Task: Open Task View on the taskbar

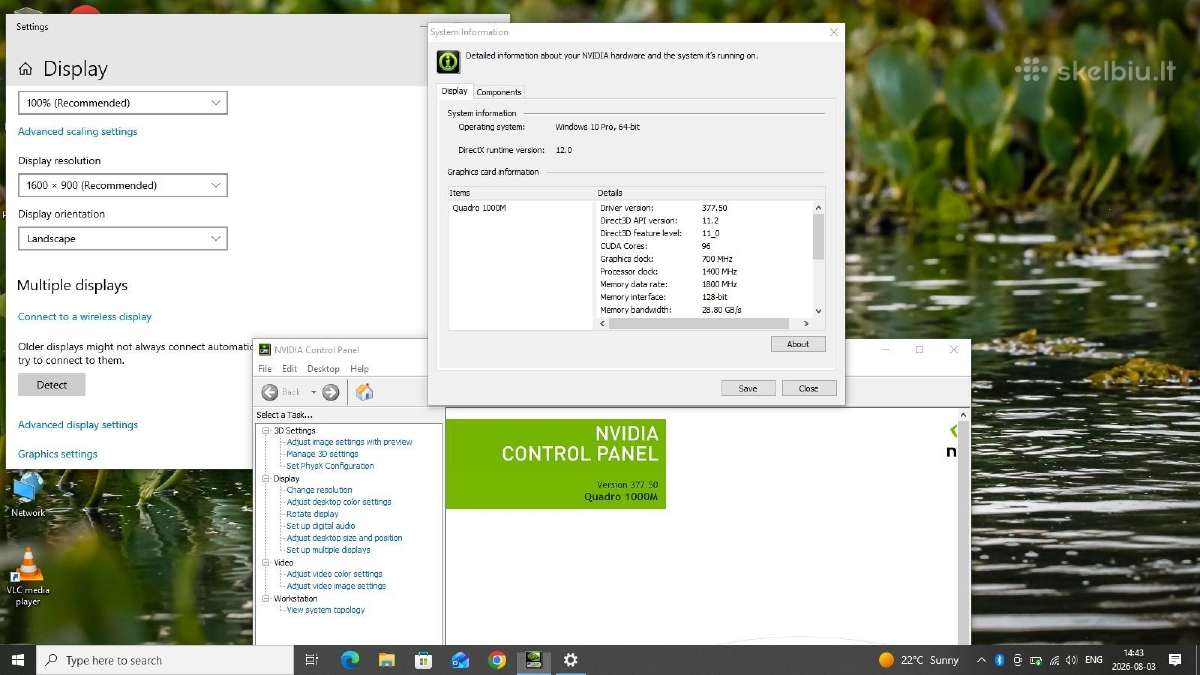Action: [x=311, y=660]
